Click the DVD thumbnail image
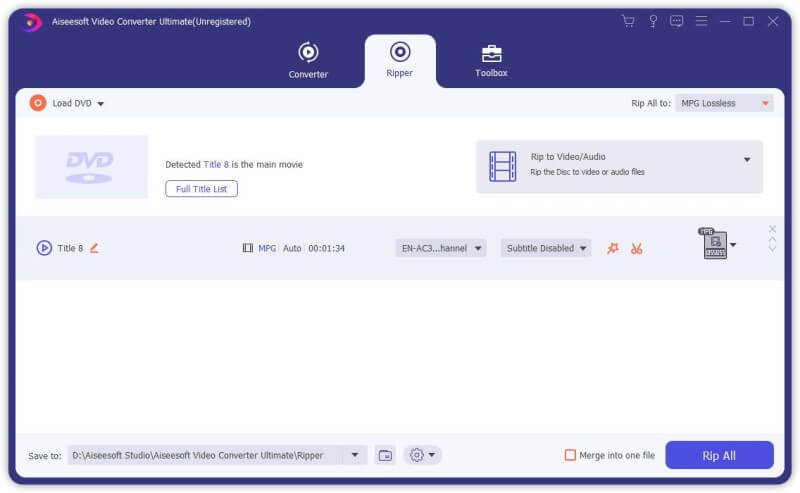Viewport: 800px width, 493px height. click(91, 167)
